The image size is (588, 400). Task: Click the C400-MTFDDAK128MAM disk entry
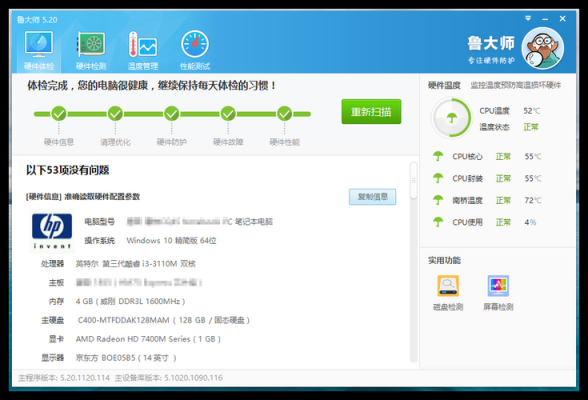click(164, 320)
